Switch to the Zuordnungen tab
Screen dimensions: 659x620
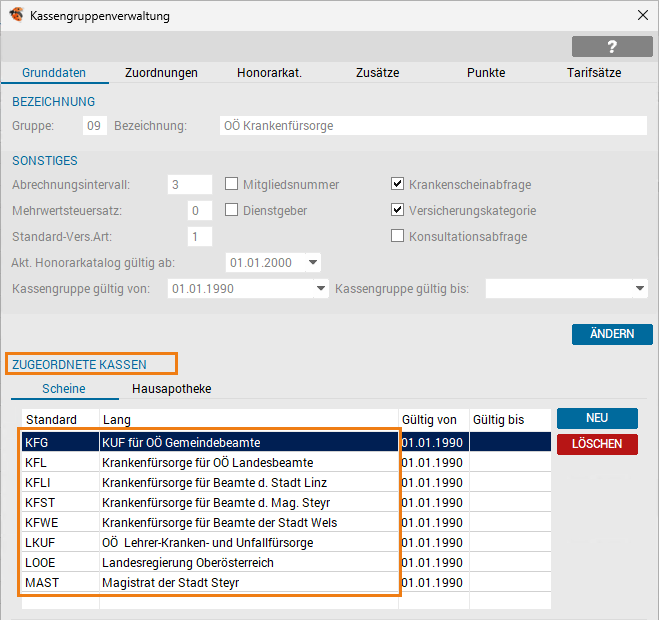[161, 73]
